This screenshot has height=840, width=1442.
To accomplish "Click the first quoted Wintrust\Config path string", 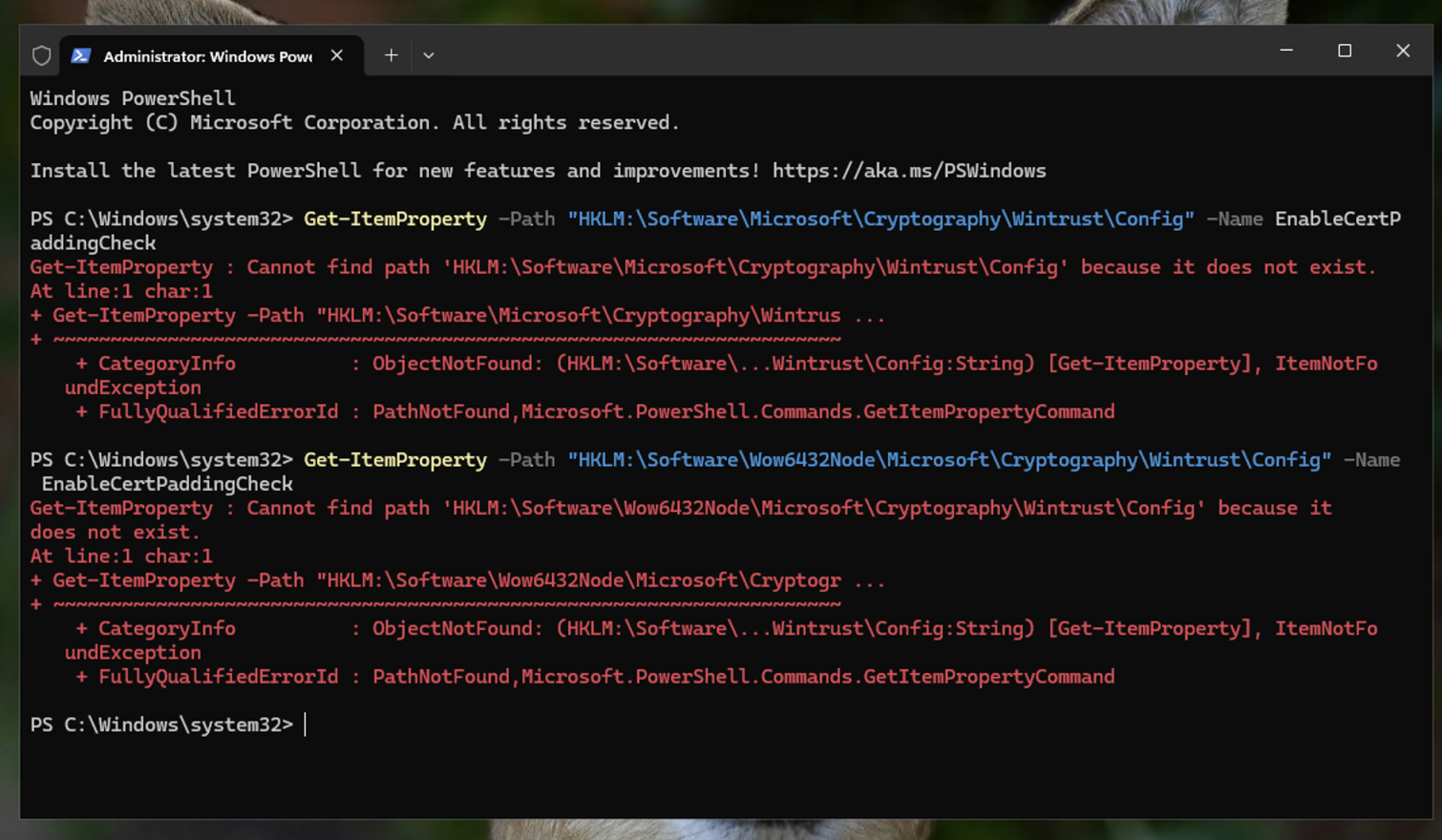I will (x=880, y=220).
